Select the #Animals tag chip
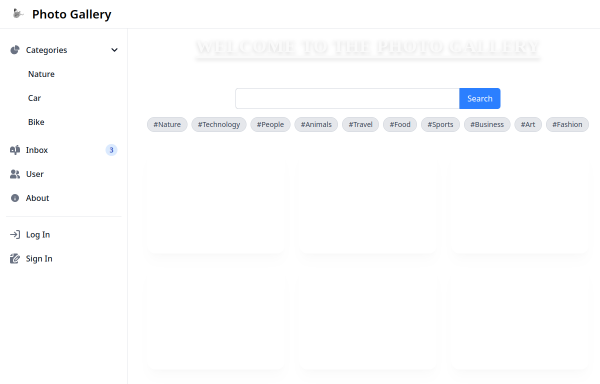 click(x=316, y=124)
